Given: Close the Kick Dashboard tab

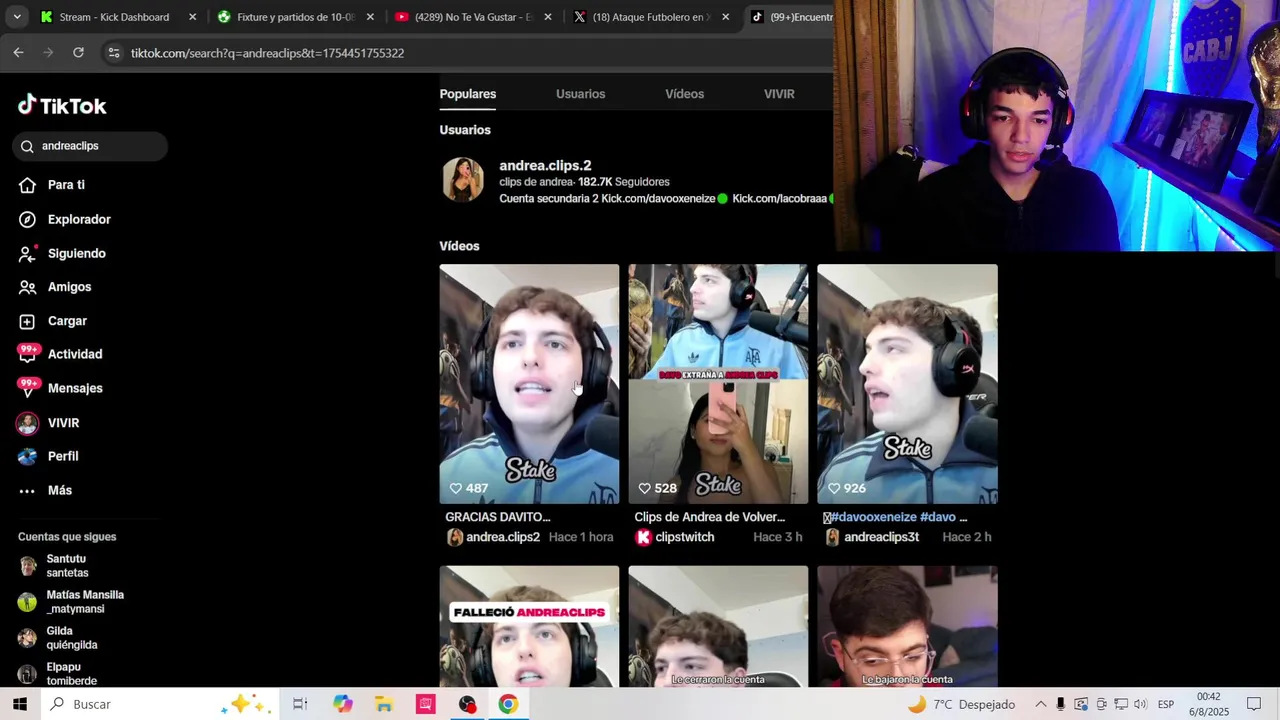Looking at the screenshot, I should pos(193,17).
